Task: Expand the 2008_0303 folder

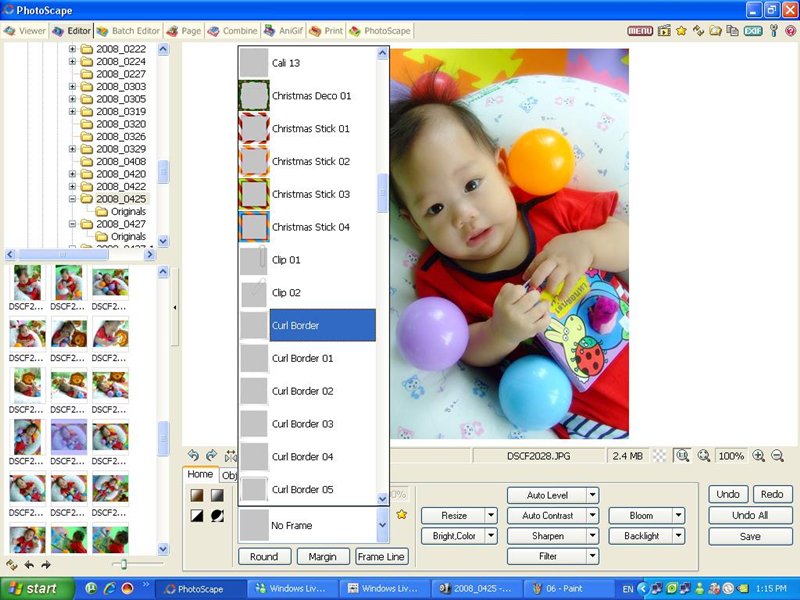Action: (x=72, y=87)
